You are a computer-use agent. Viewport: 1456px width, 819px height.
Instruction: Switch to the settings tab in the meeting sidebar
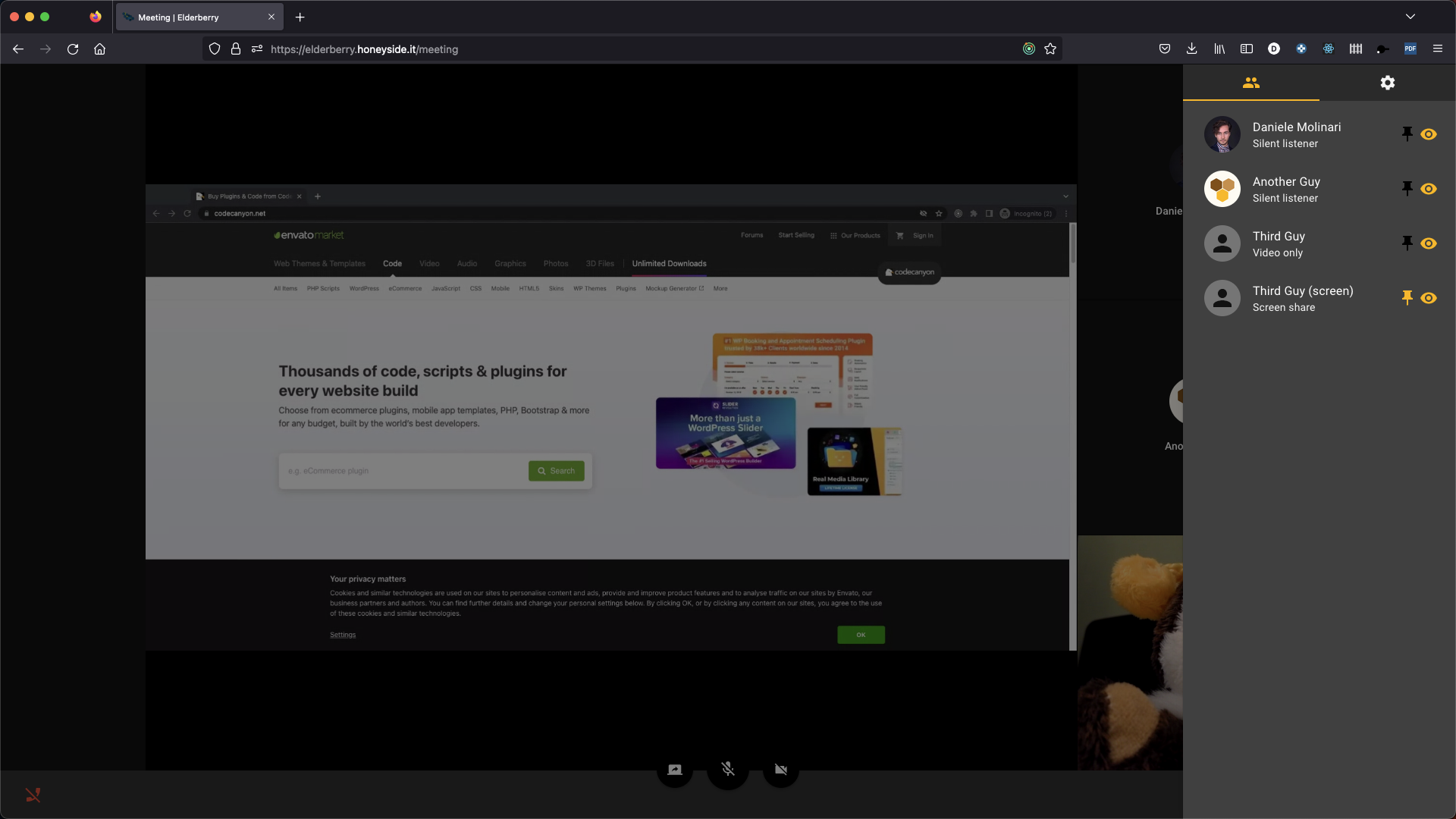tap(1388, 83)
